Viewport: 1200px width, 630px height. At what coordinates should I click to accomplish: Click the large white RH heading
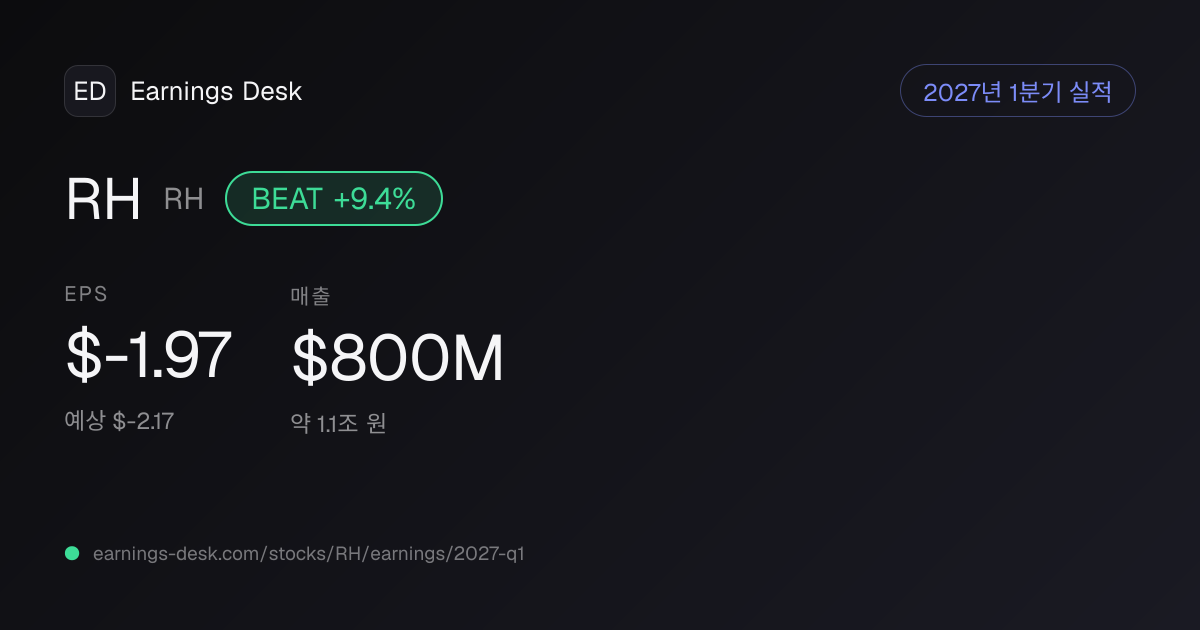click(x=103, y=200)
